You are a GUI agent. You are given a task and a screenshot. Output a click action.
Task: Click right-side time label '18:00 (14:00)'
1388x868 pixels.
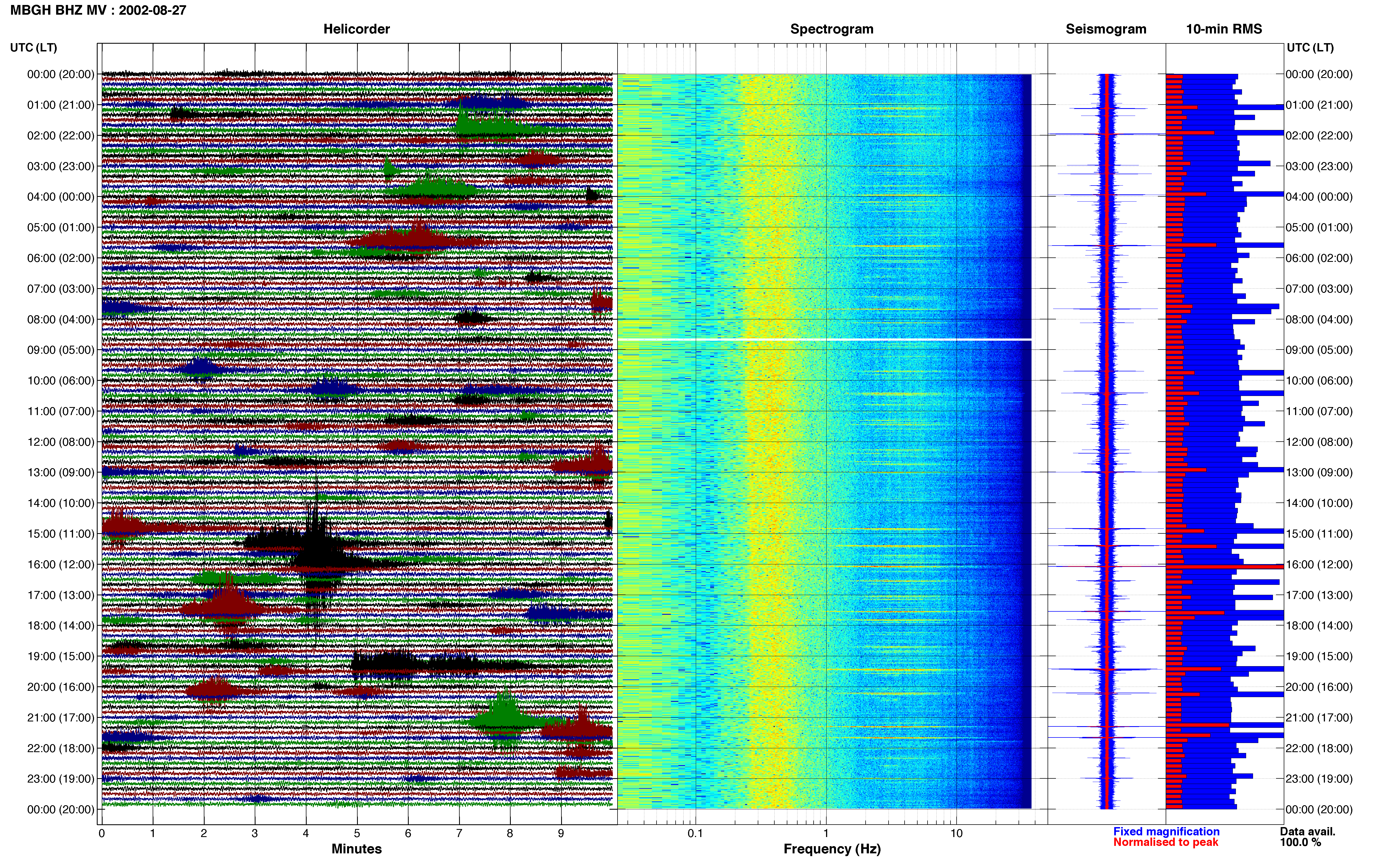[x=1319, y=626]
